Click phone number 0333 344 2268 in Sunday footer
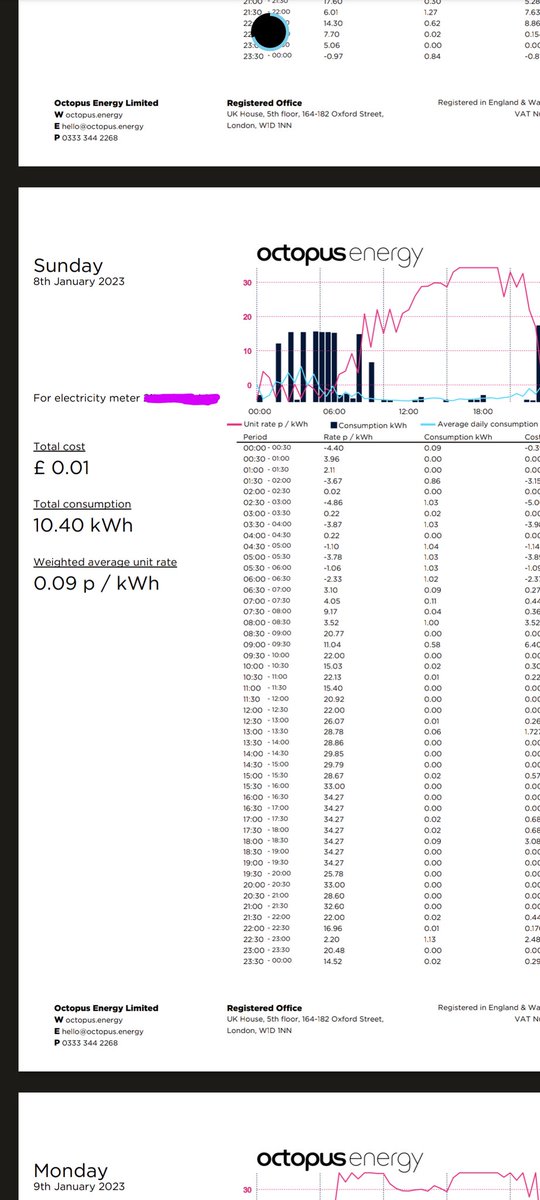The height and width of the screenshot is (1200, 540). (89, 1042)
